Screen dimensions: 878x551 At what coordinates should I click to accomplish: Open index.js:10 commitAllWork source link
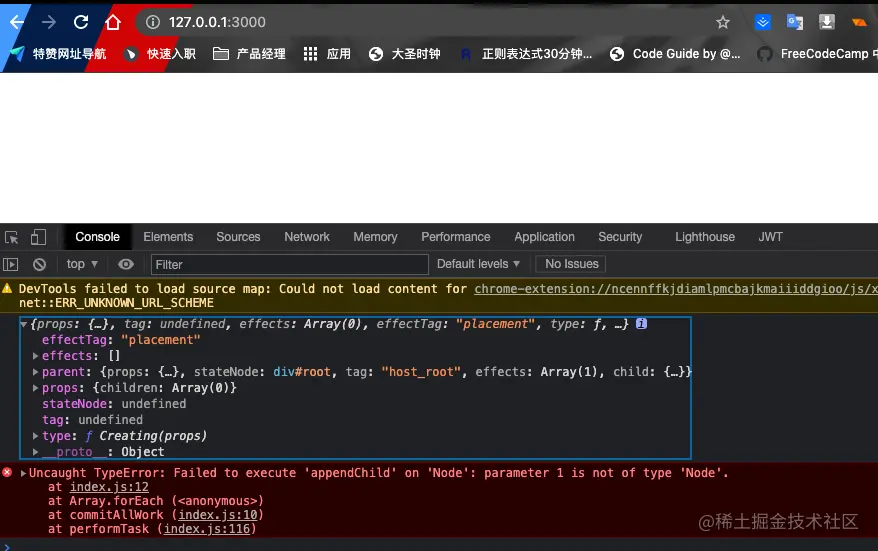218,515
